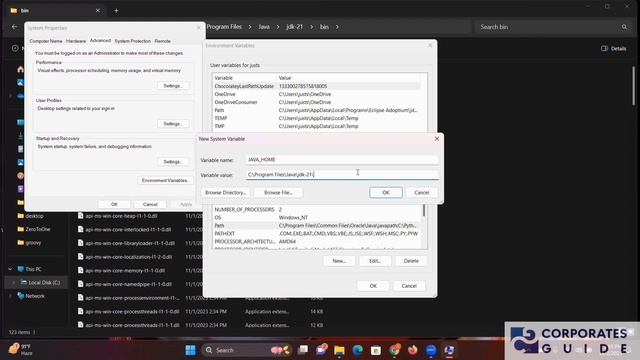The image size is (640, 360).
Task: Click jdk-21 in the Explorer address breadcrumb
Action: pyautogui.click(x=294, y=27)
